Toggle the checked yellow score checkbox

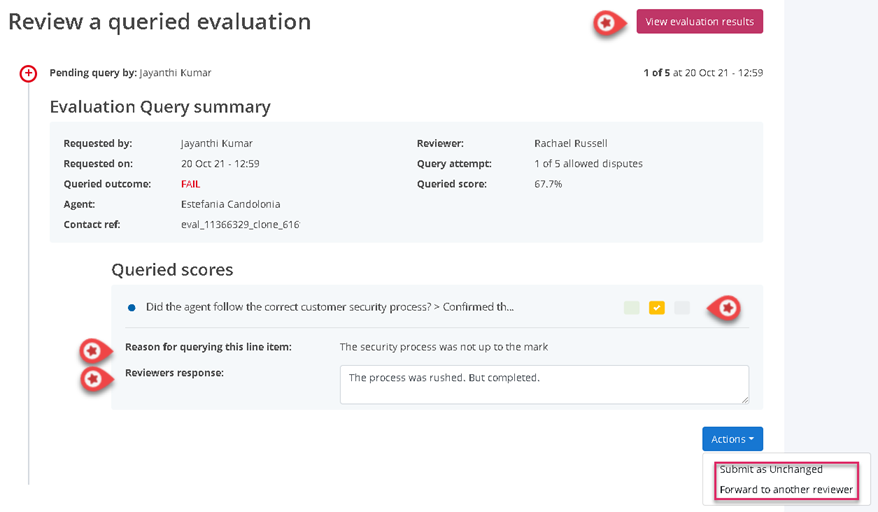coord(657,308)
